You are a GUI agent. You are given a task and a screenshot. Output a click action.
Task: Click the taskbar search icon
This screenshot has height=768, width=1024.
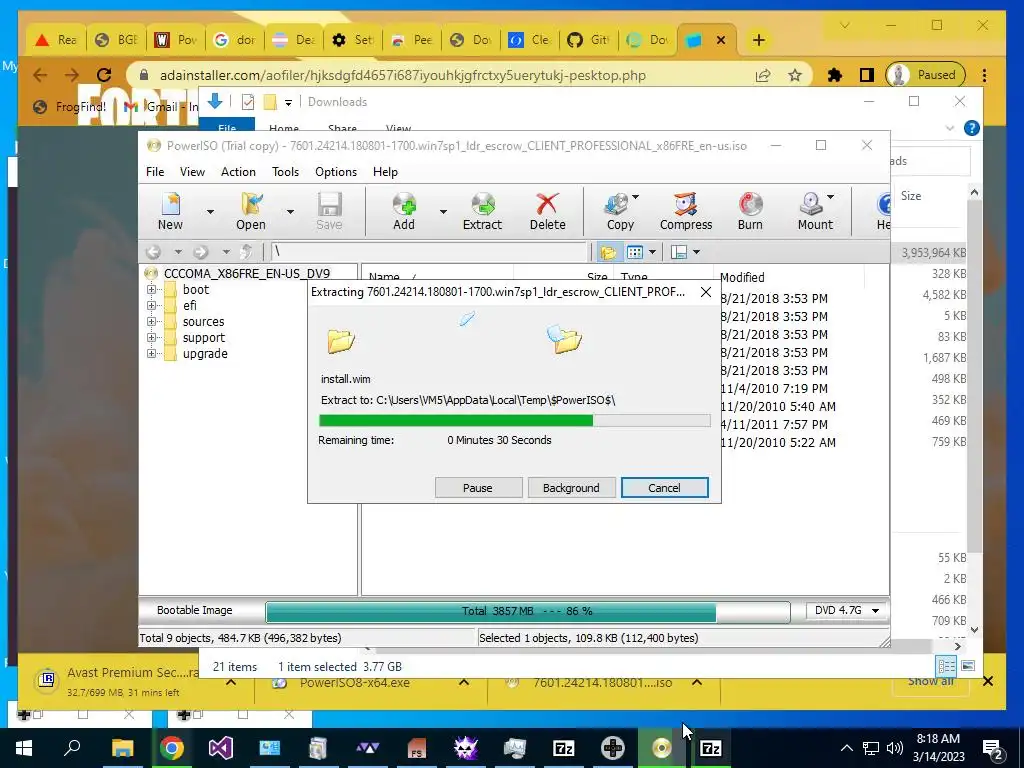(x=72, y=748)
